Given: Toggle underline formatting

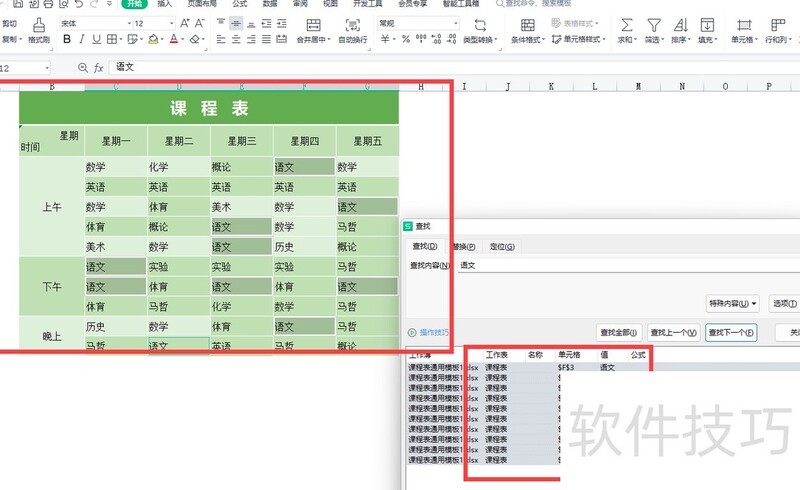Looking at the screenshot, I should 98,40.
